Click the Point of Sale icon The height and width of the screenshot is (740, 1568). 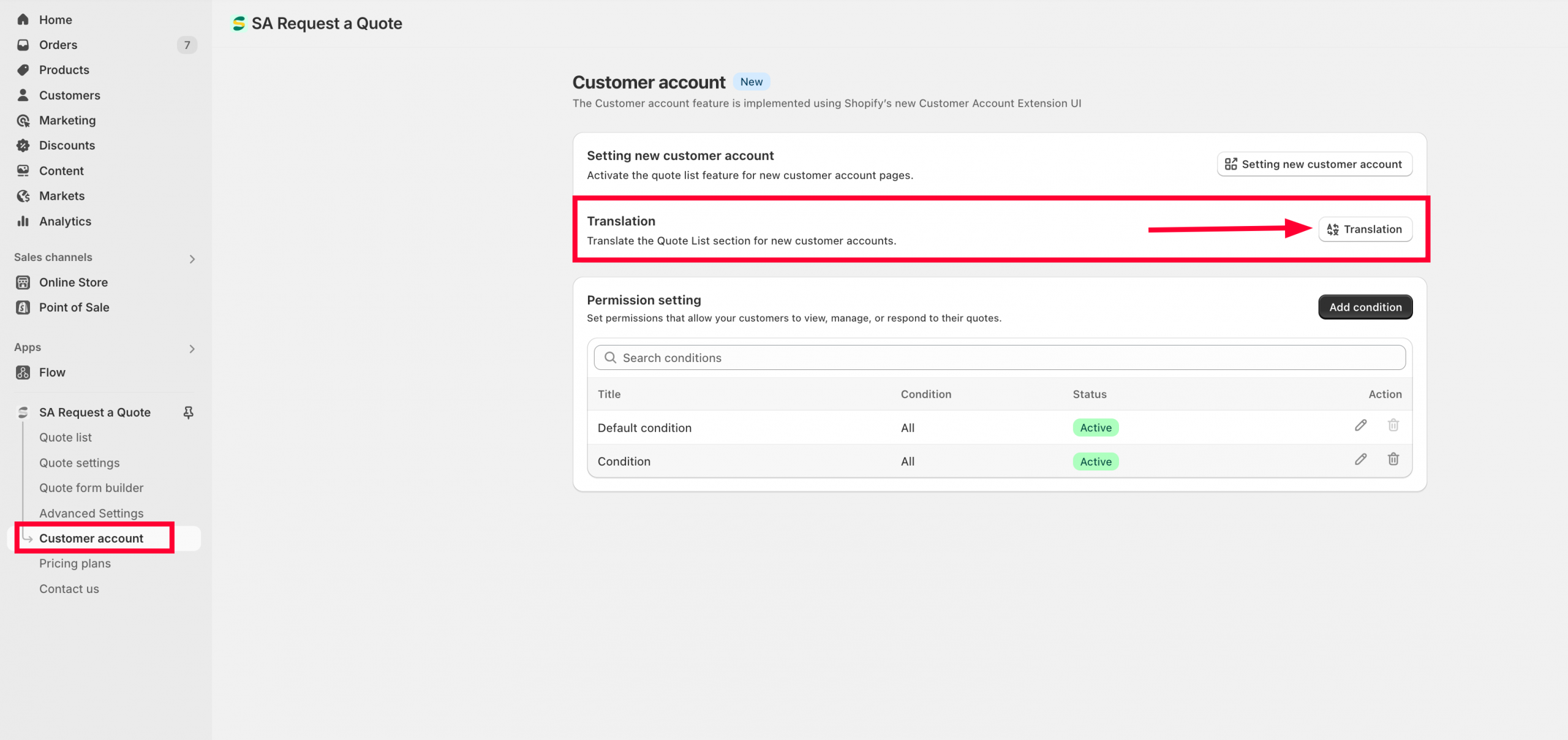coord(23,308)
